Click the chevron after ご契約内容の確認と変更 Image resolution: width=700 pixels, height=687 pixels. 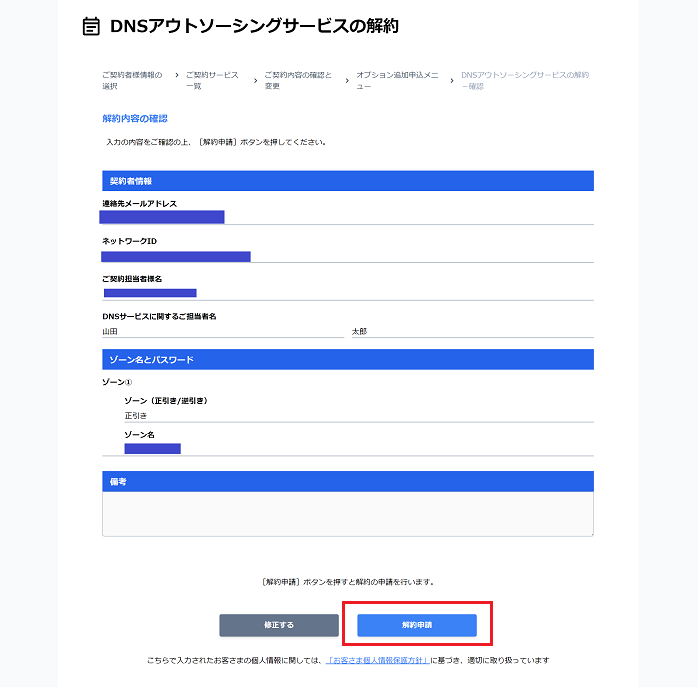[347, 81]
